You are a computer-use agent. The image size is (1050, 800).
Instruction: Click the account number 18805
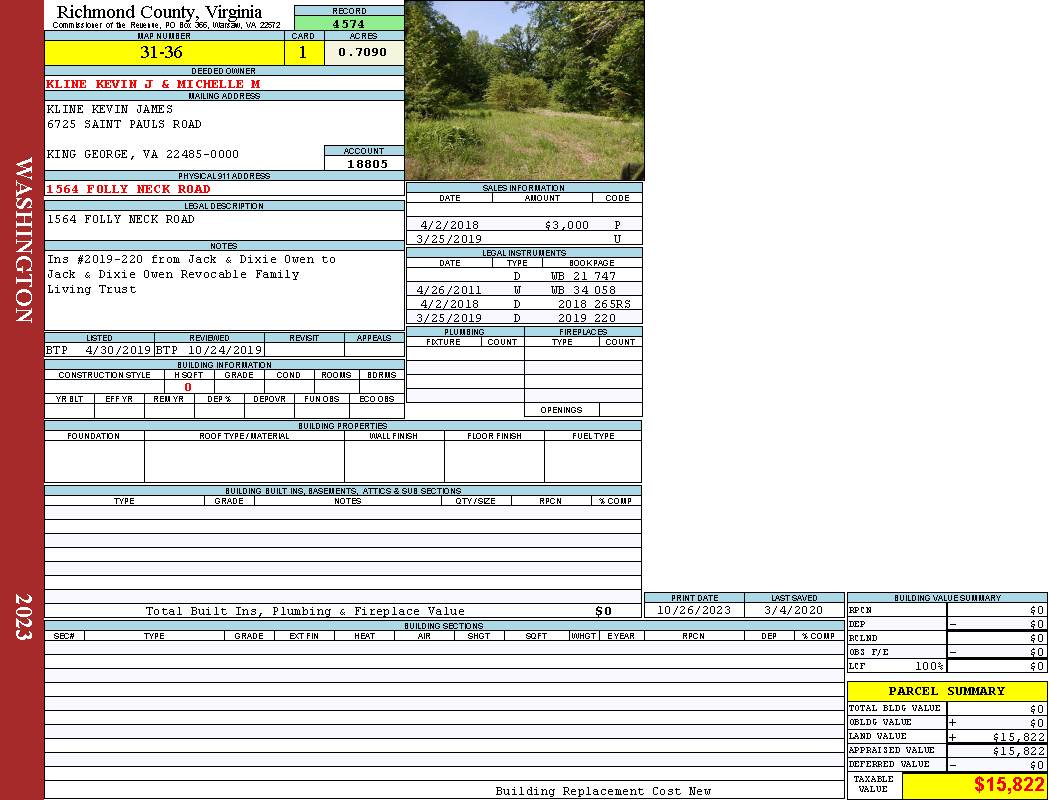click(x=364, y=164)
